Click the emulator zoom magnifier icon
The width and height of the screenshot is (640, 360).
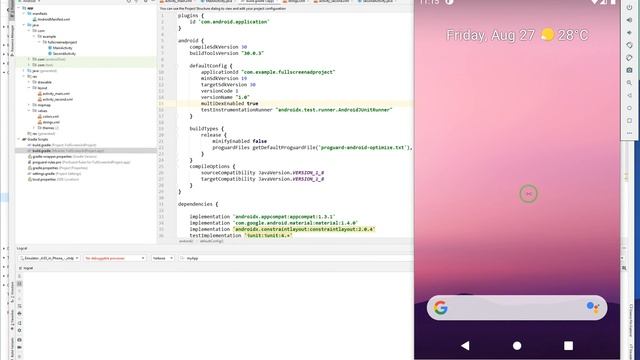(x=629, y=83)
